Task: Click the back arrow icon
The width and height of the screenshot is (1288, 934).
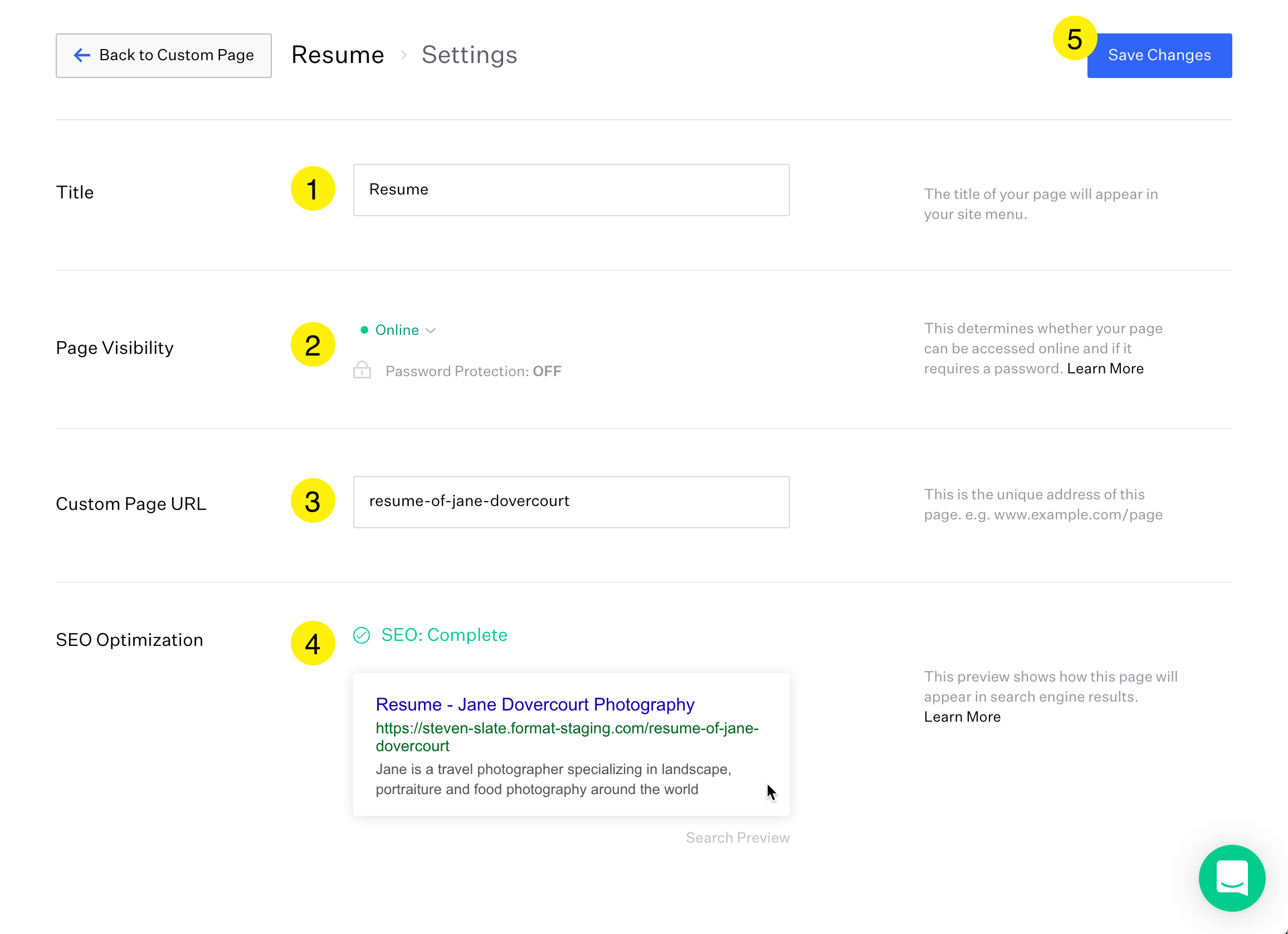Action: tap(82, 55)
